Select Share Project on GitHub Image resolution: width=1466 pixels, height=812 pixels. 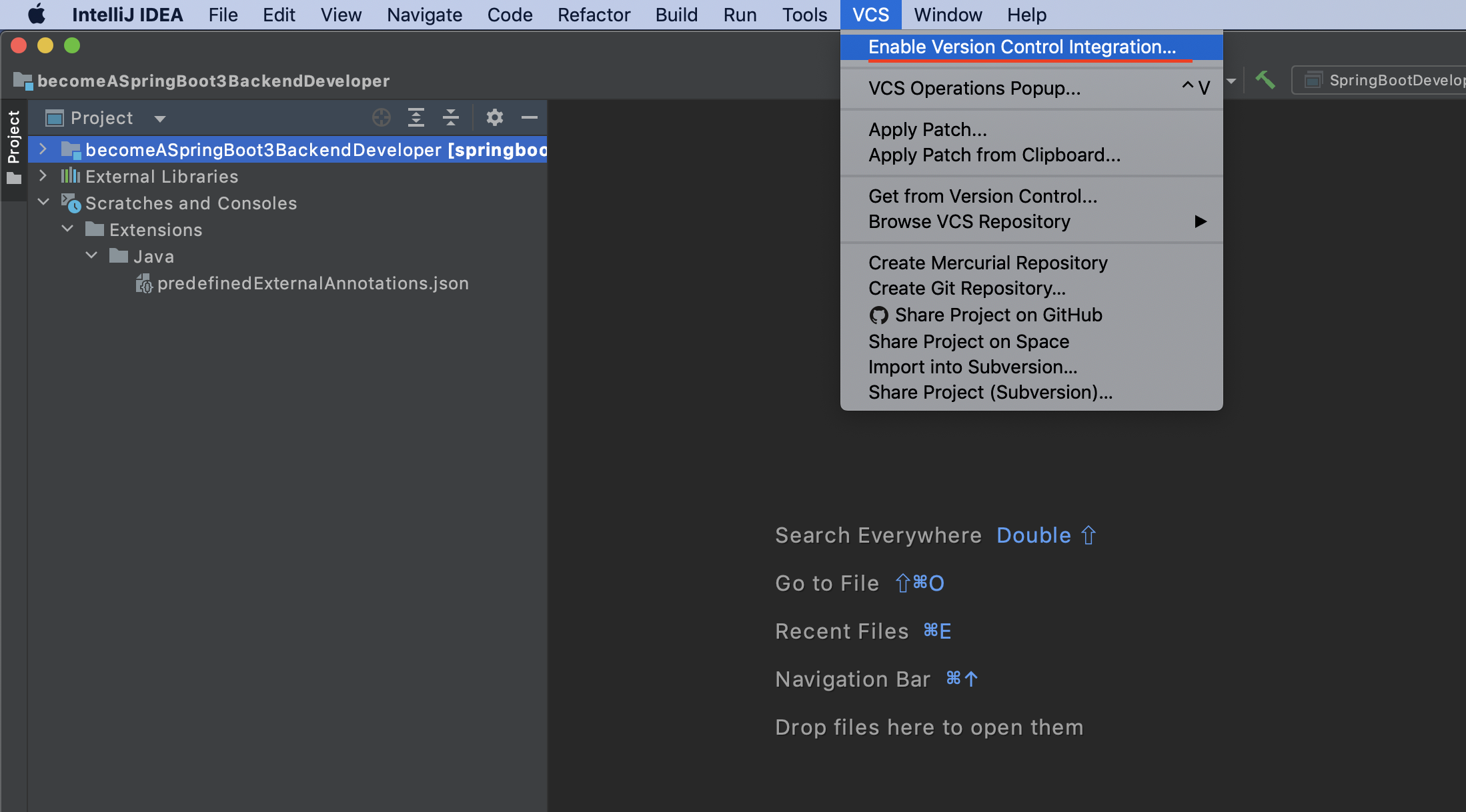pyautogui.click(x=1031, y=315)
